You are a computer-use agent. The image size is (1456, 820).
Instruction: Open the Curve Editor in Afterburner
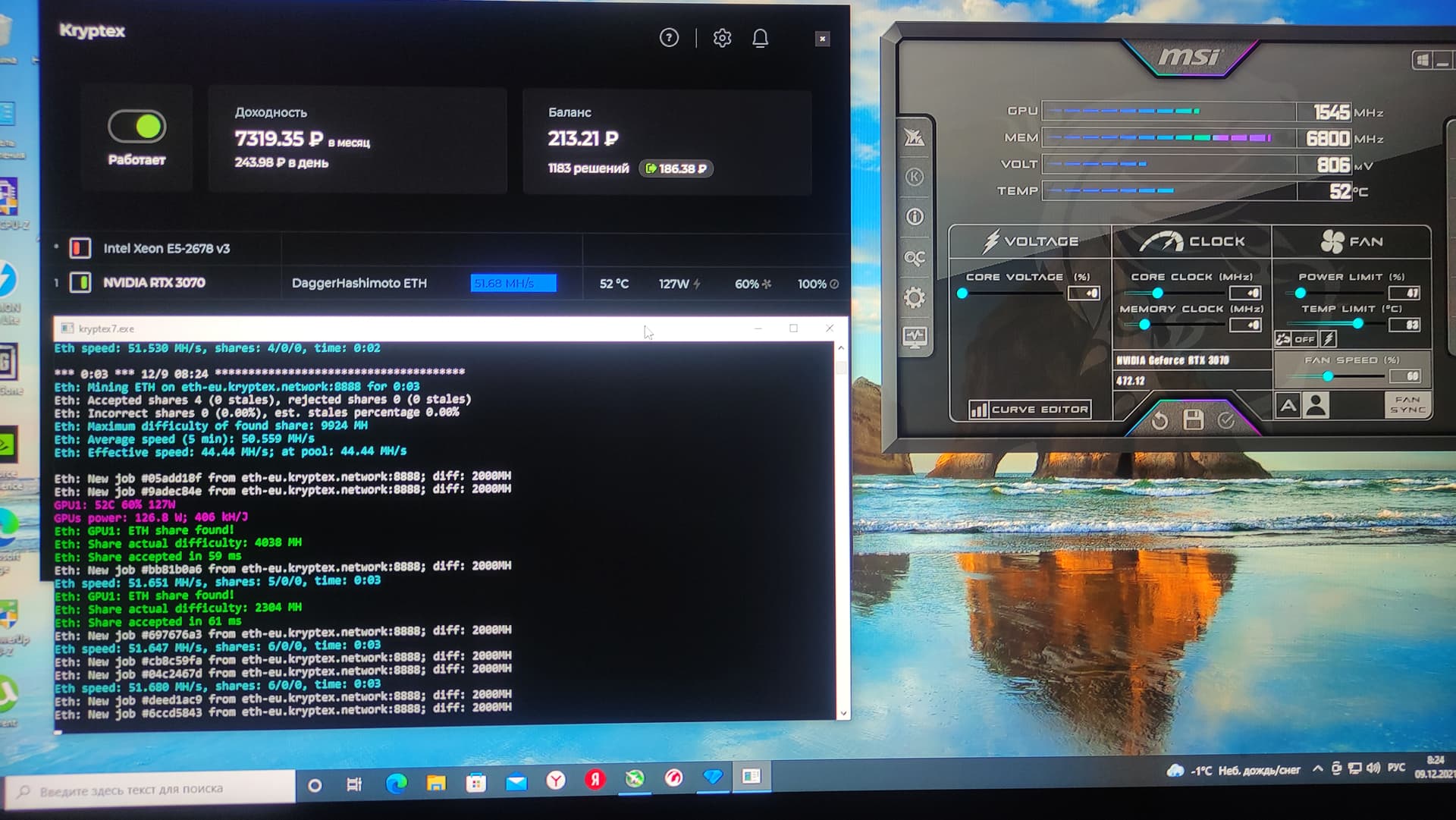click(x=1030, y=410)
